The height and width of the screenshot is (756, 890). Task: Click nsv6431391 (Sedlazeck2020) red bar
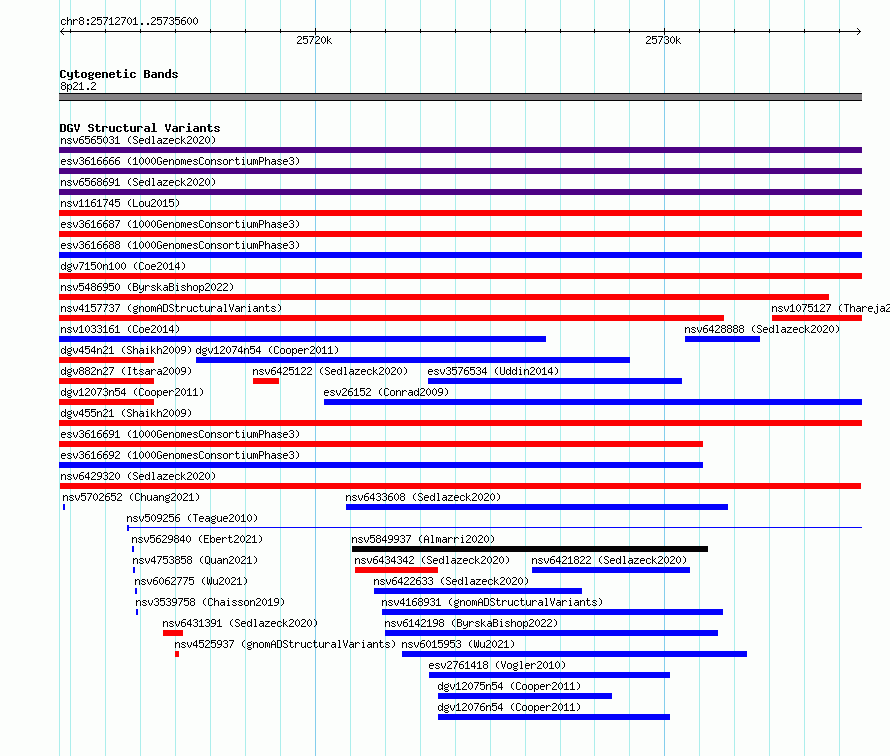(x=173, y=633)
